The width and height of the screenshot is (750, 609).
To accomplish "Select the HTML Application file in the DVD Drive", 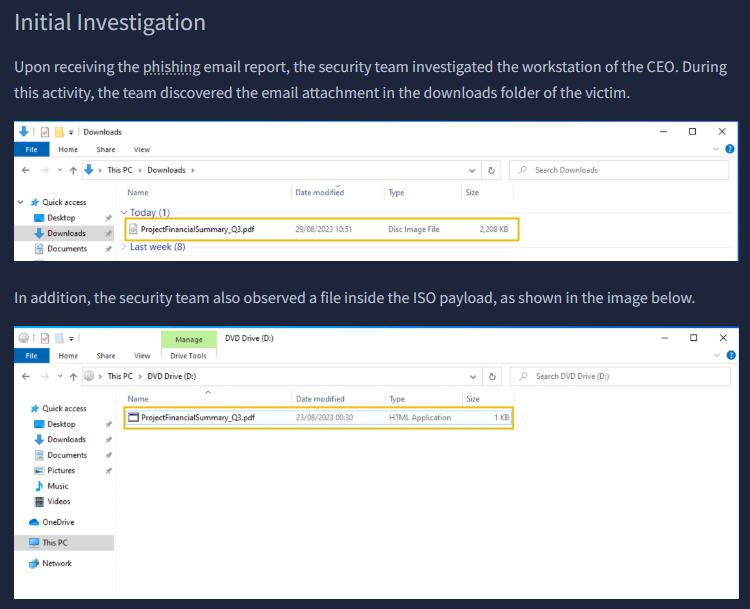I will 197,417.
